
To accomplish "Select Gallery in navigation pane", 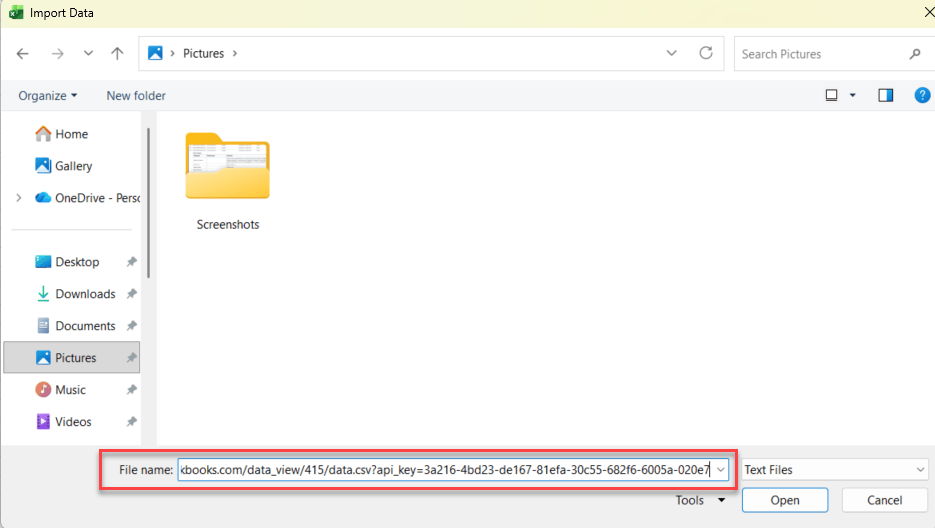I will [64, 166].
